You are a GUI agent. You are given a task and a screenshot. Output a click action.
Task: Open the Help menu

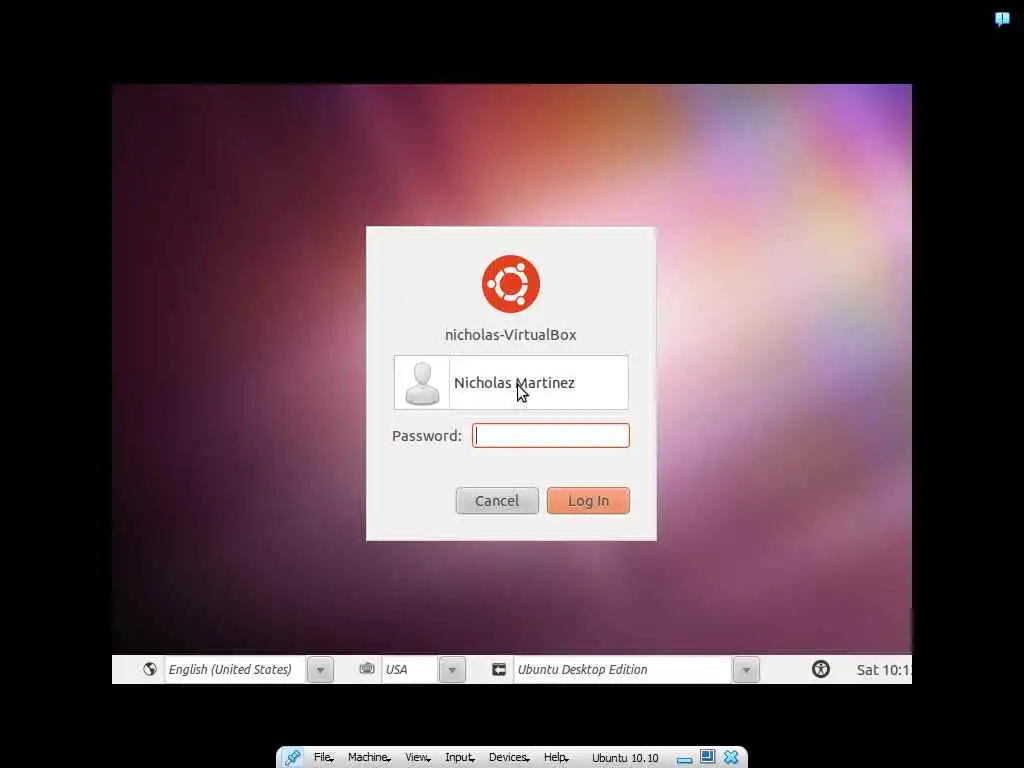(556, 758)
